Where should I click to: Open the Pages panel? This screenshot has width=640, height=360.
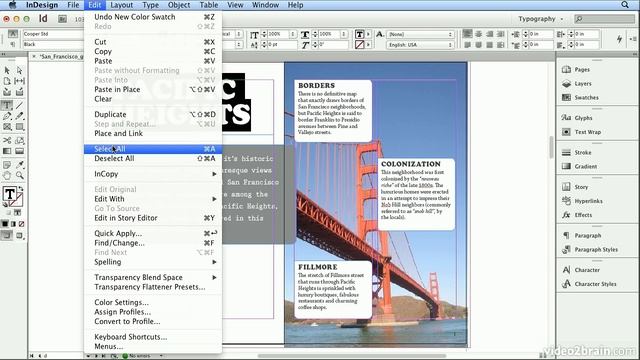pyautogui.click(x=582, y=69)
